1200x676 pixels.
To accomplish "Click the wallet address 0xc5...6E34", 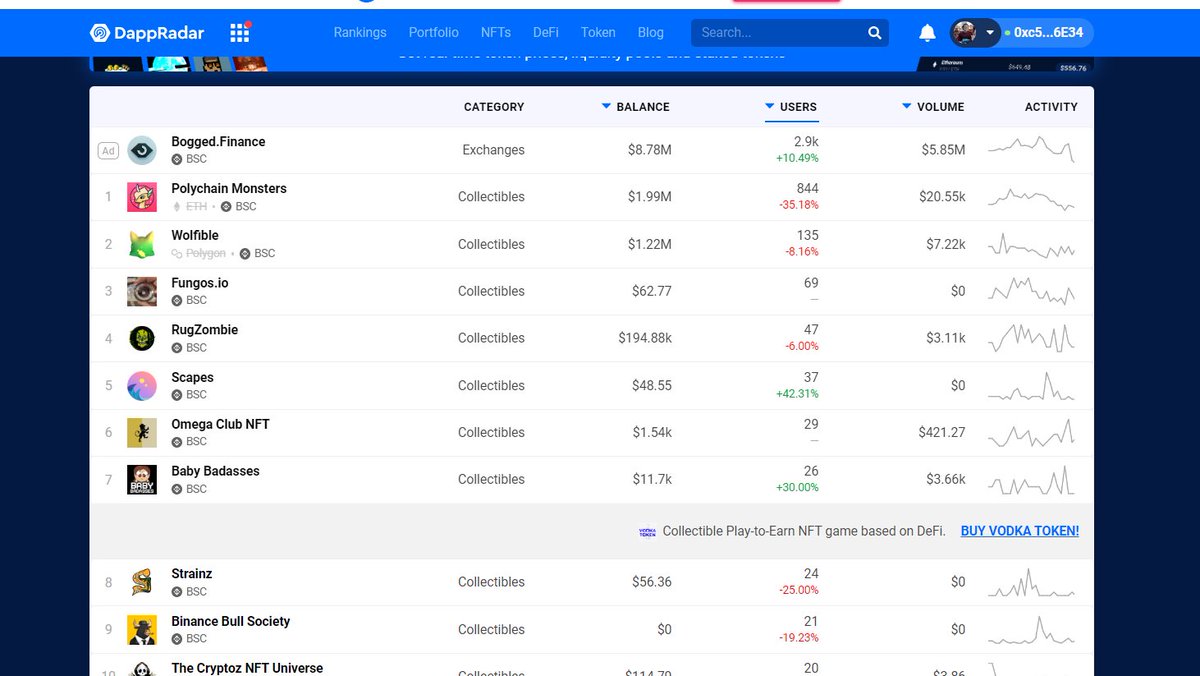I will pyautogui.click(x=1049, y=33).
